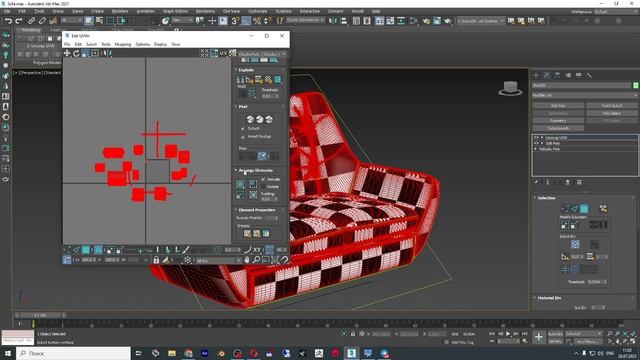Click the object color swatch beside the name field
This screenshot has width=640, height=360.
[x=636, y=85]
